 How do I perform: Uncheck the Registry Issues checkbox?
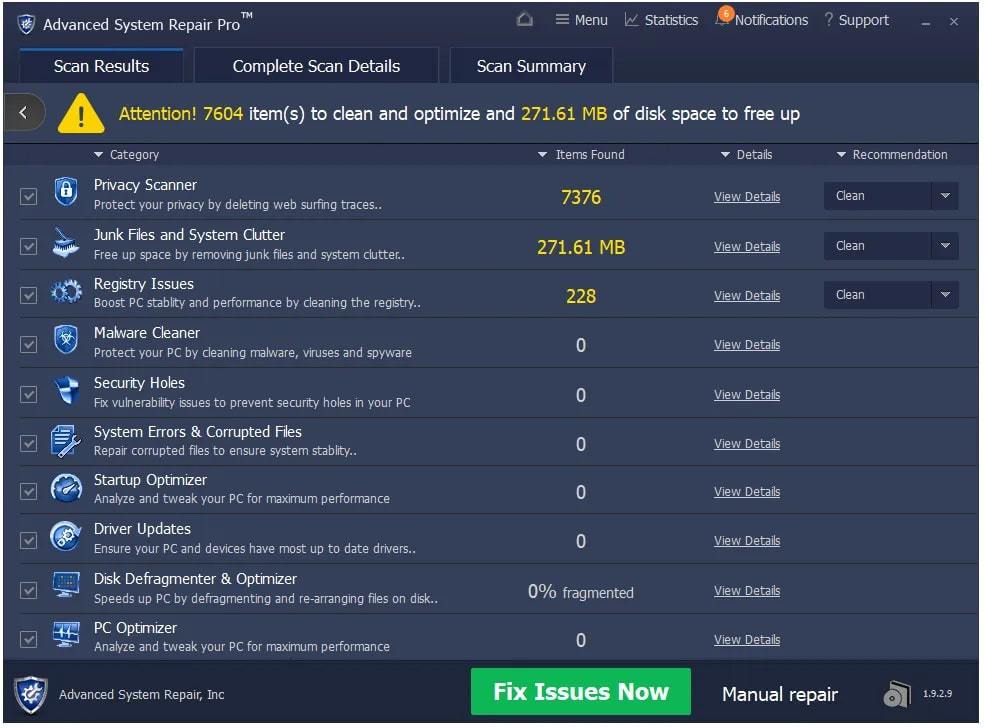(28, 295)
